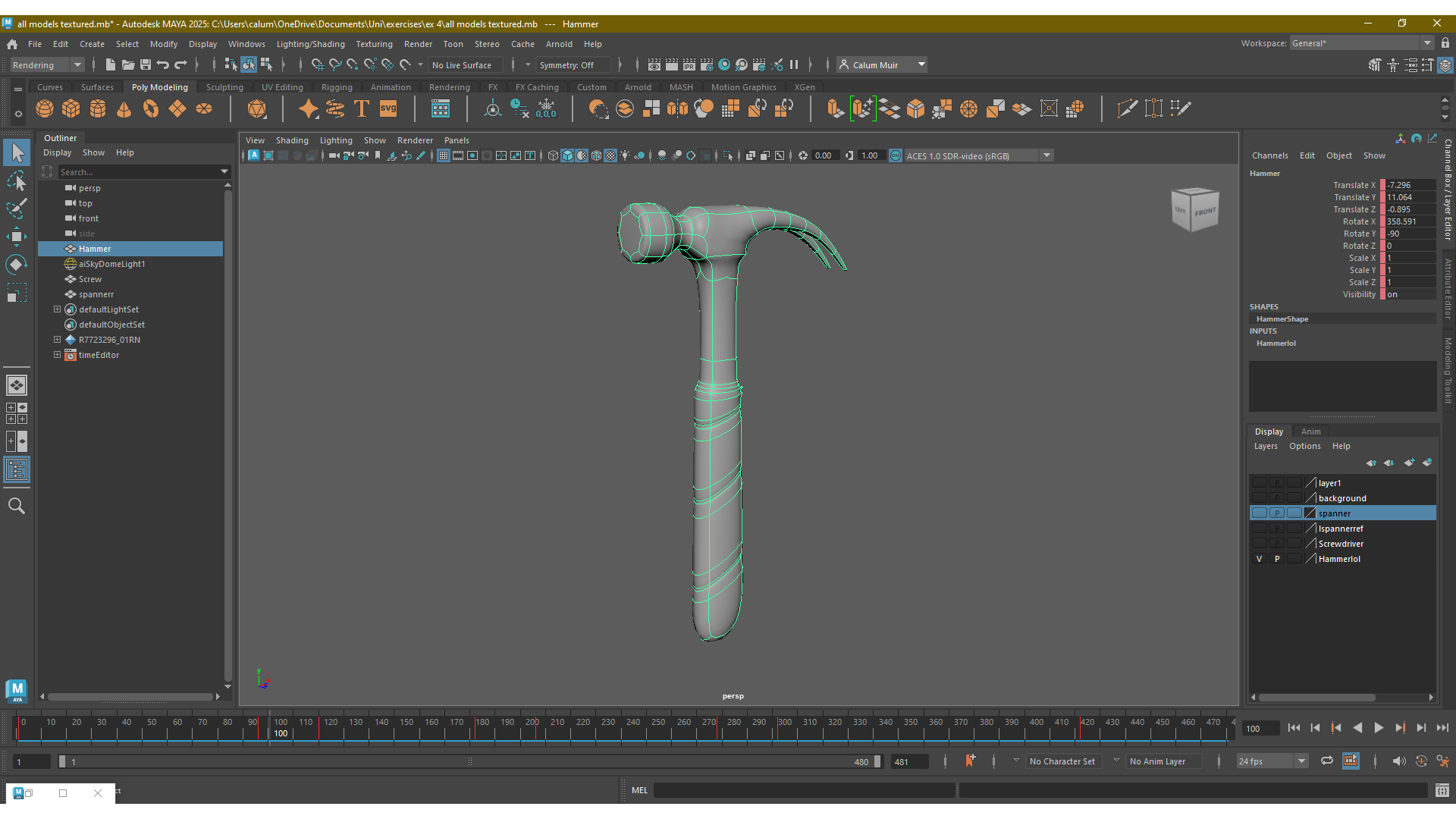Image resolution: width=1456 pixels, height=819 pixels.
Task: Select the Paint Selection tool
Action: [17, 208]
